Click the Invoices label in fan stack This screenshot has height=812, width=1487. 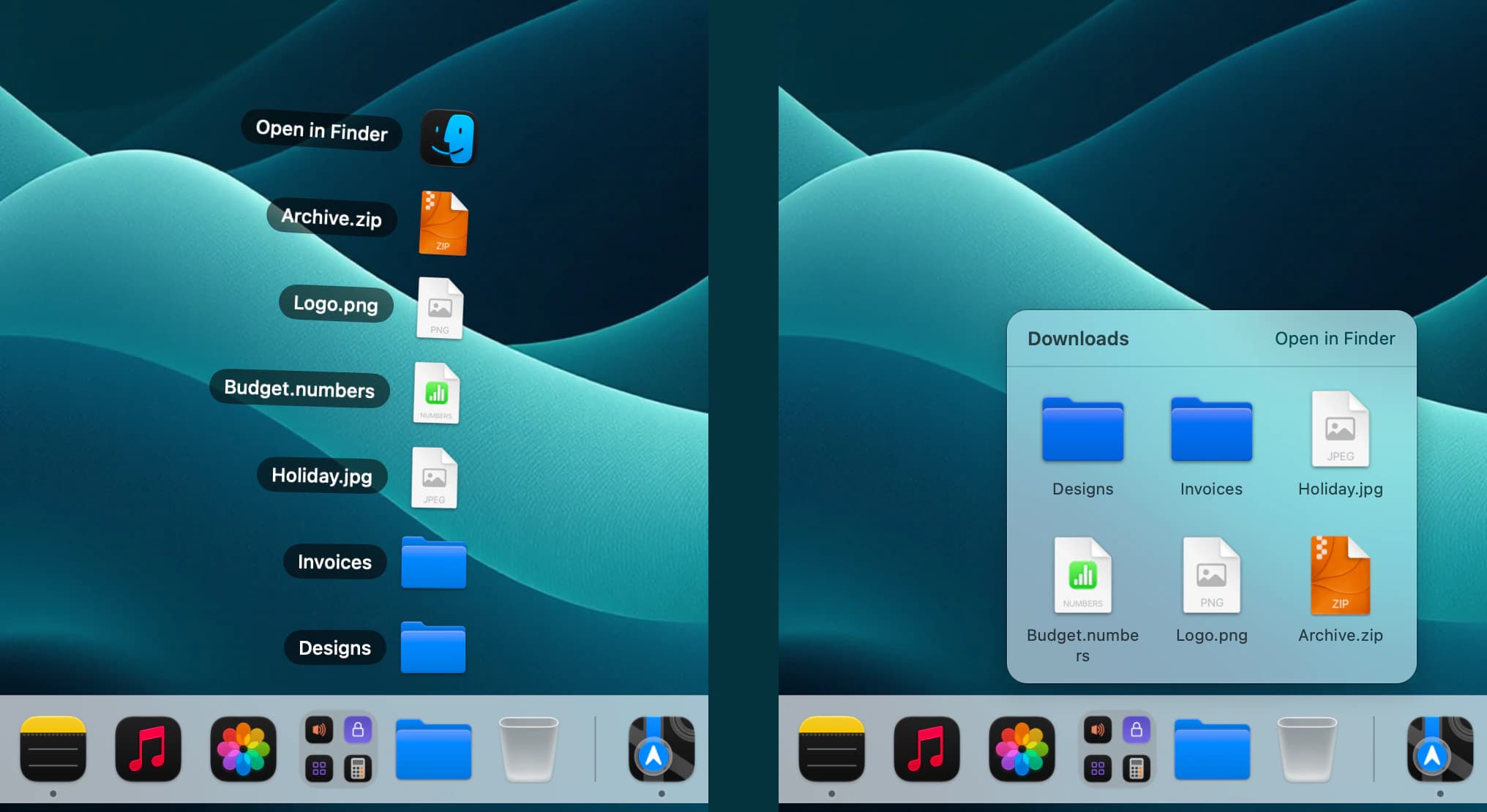pyautogui.click(x=334, y=562)
